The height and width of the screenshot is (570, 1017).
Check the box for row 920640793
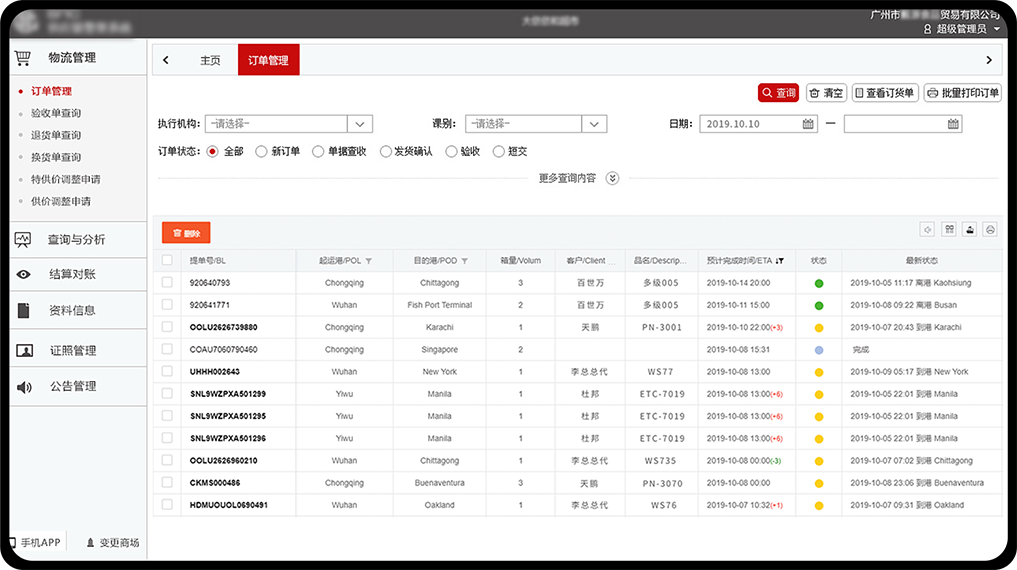coord(167,283)
